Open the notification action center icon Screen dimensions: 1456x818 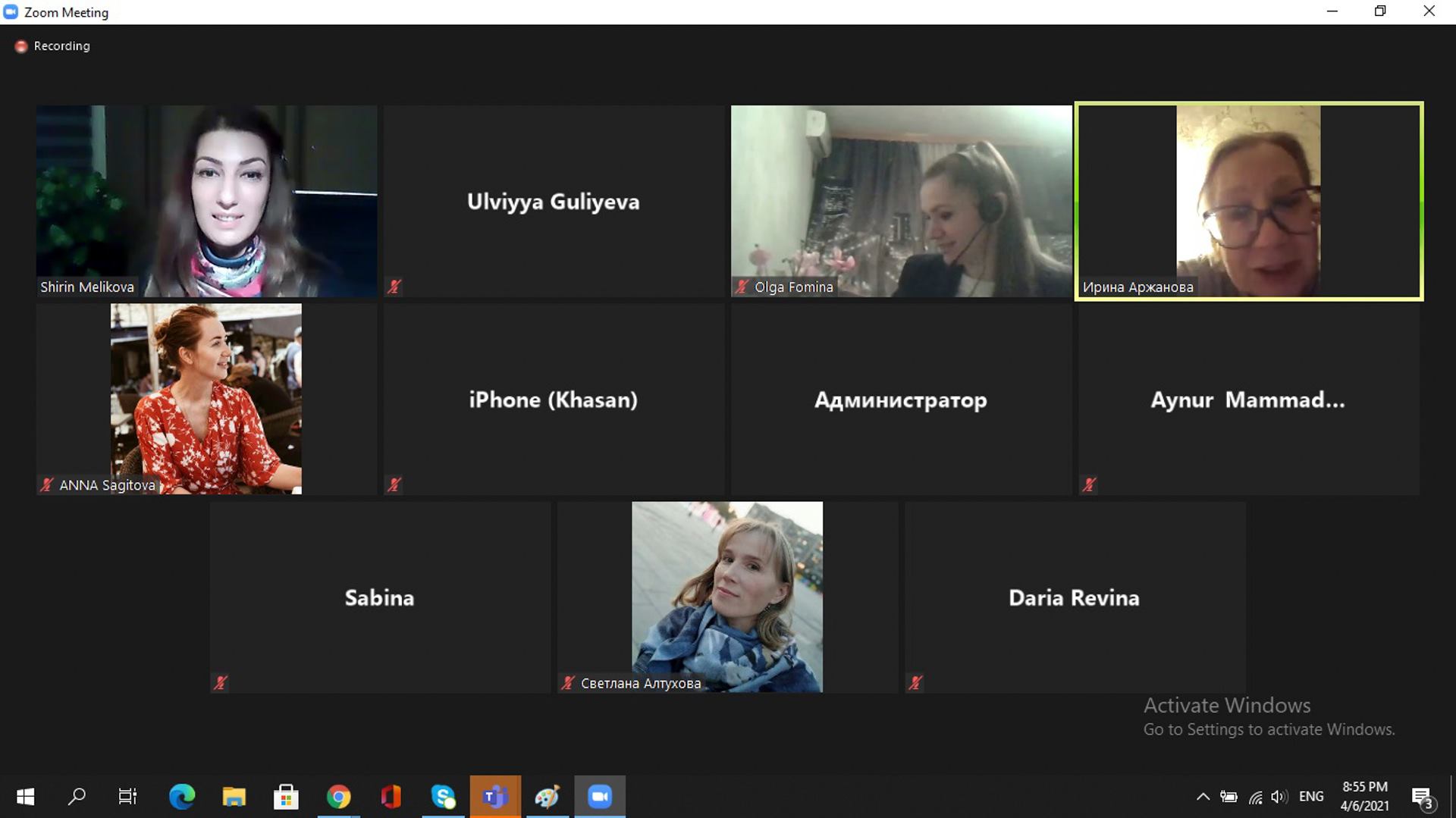1423,798
